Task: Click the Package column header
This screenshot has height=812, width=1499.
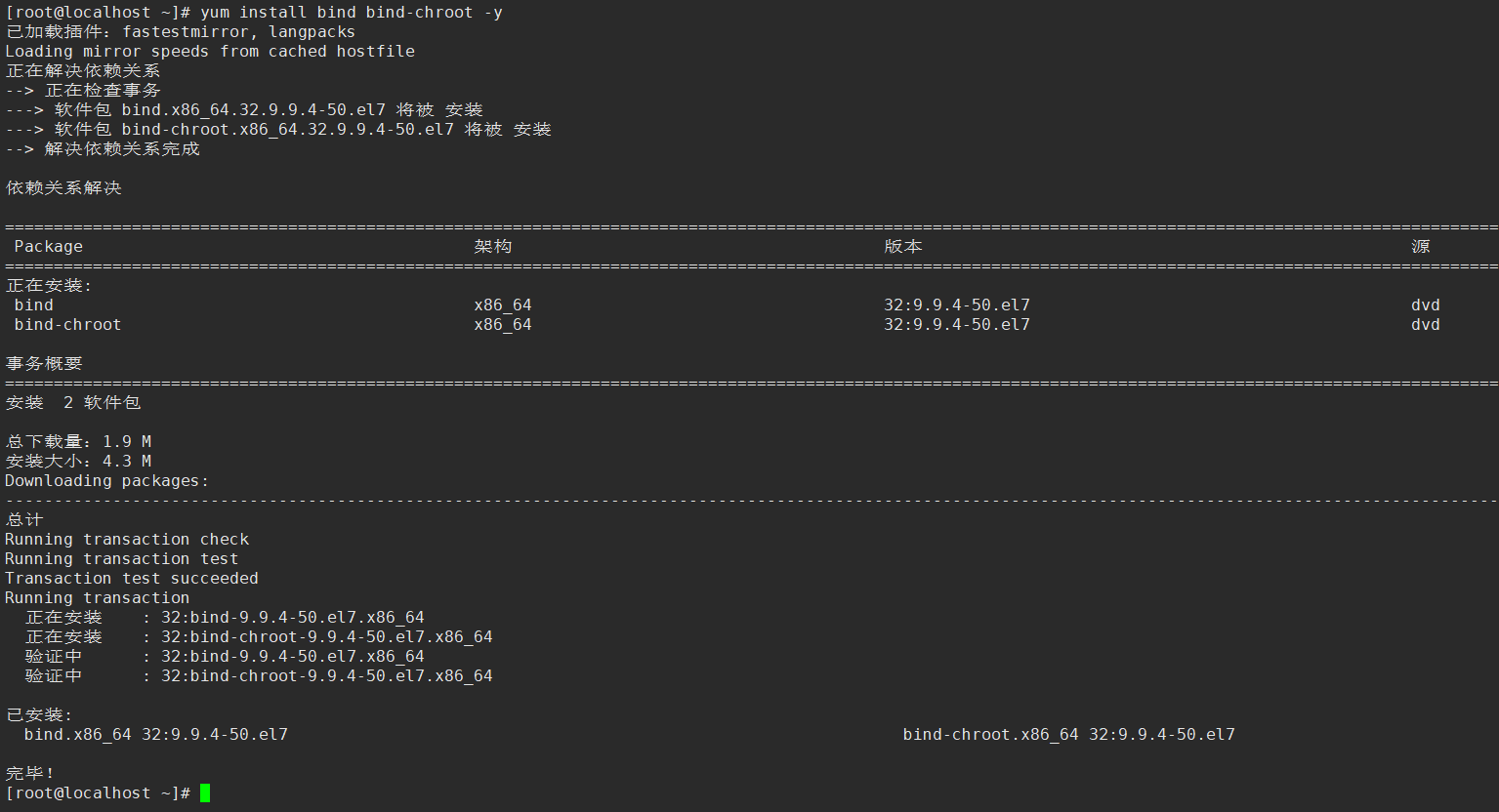Action: click(x=48, y=247)
